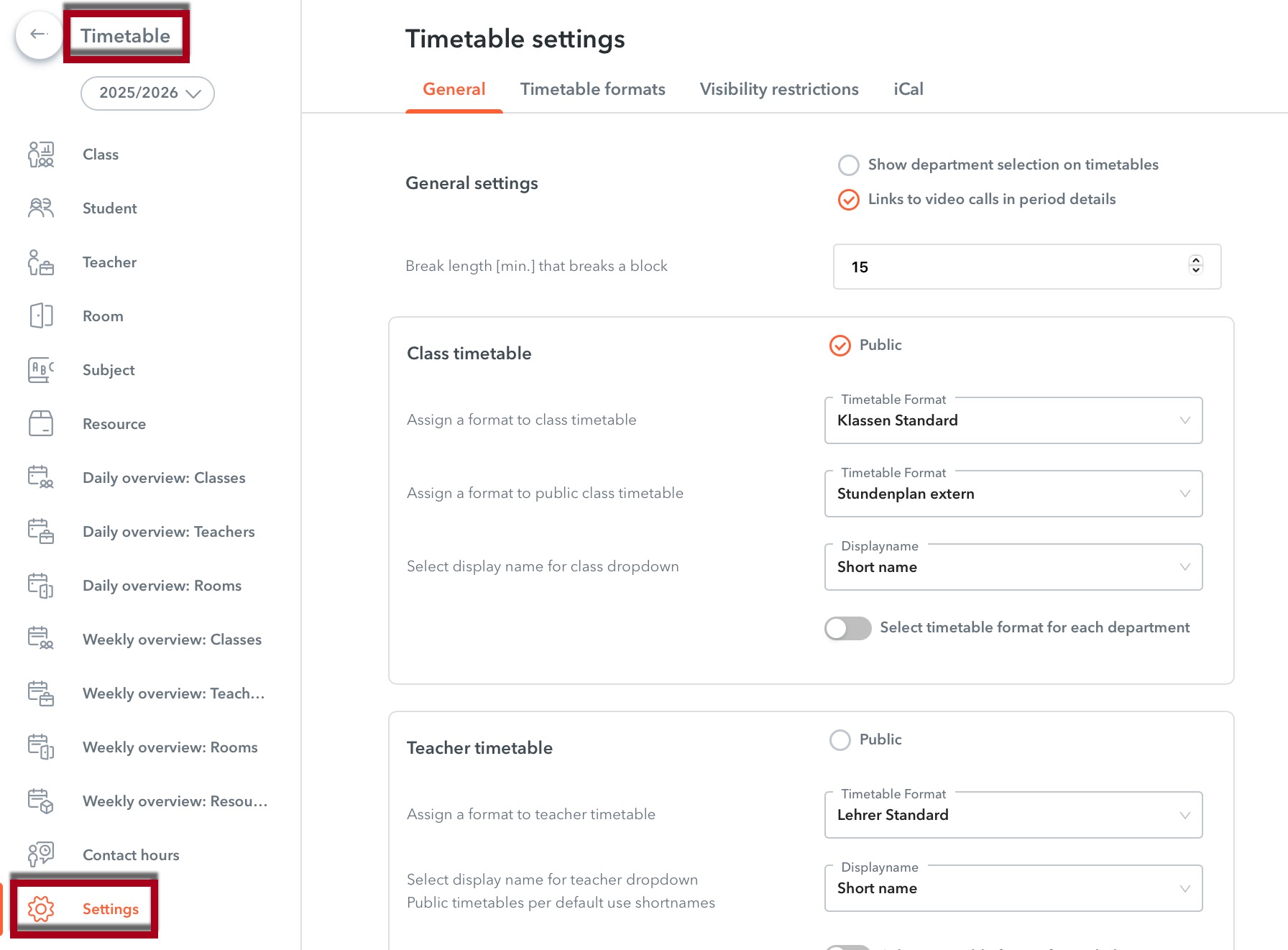This screenshot has height=950, width=1288.
Task: Go to Daily overview: Teachers
Action: point(168,532)
